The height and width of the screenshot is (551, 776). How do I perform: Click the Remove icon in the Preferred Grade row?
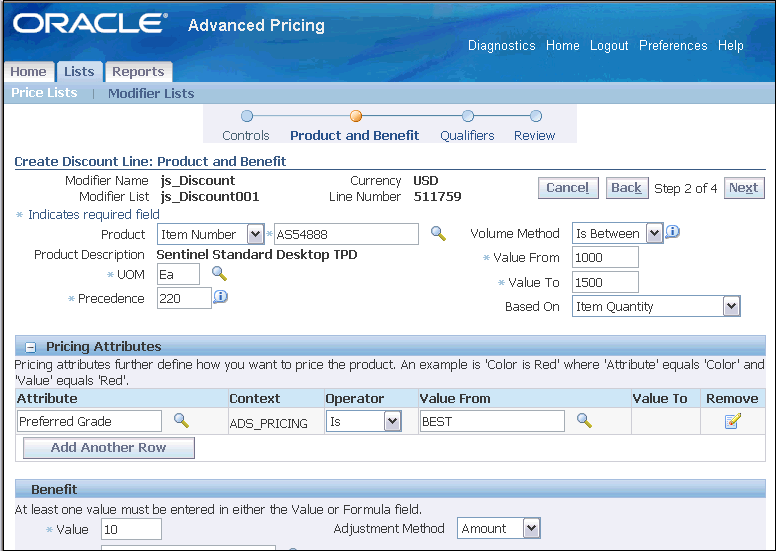pyautogui.click(x=732, y=421)
